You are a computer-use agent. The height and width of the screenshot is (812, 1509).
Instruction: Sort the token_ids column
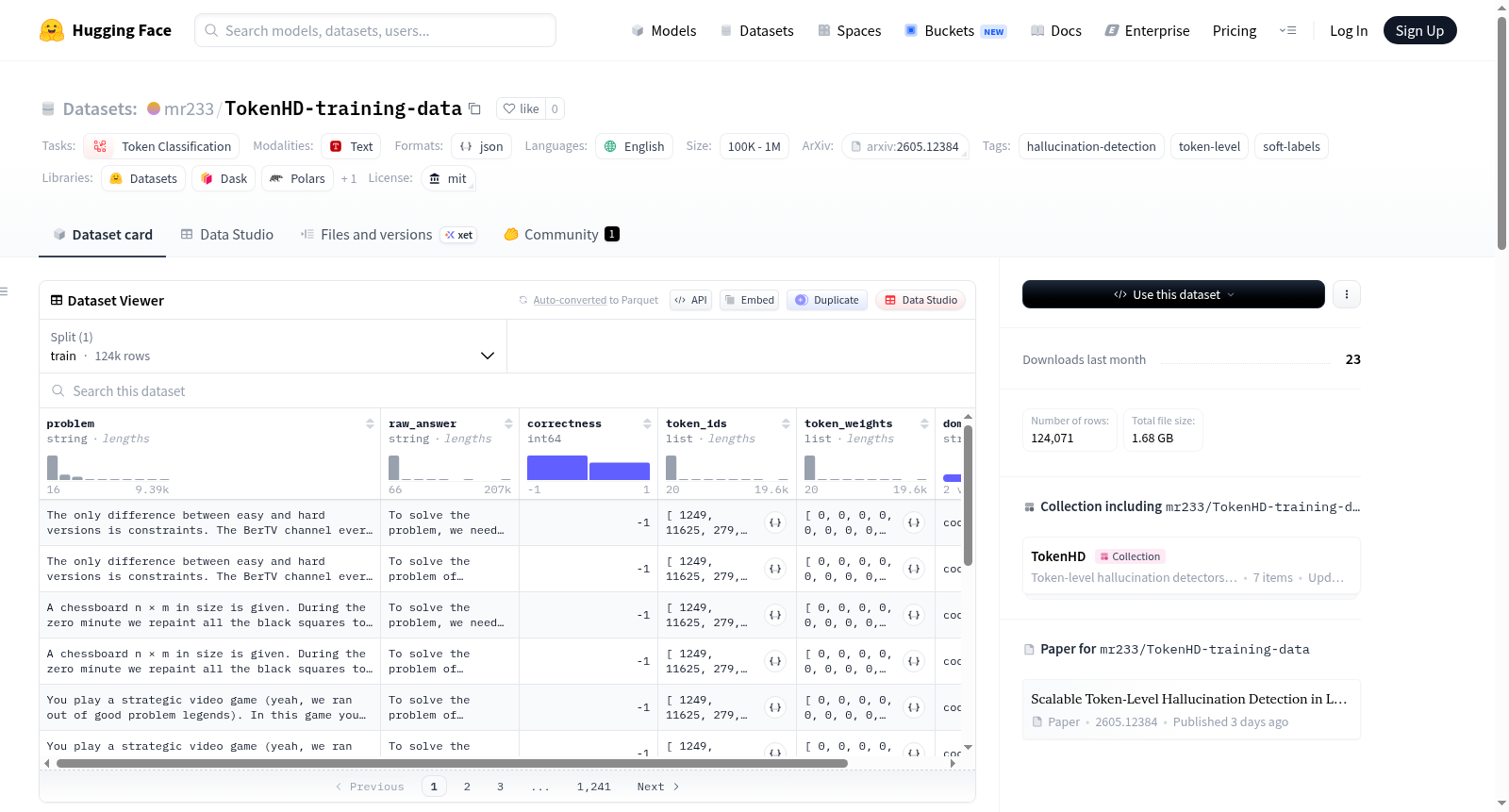[x=786, y=424]
